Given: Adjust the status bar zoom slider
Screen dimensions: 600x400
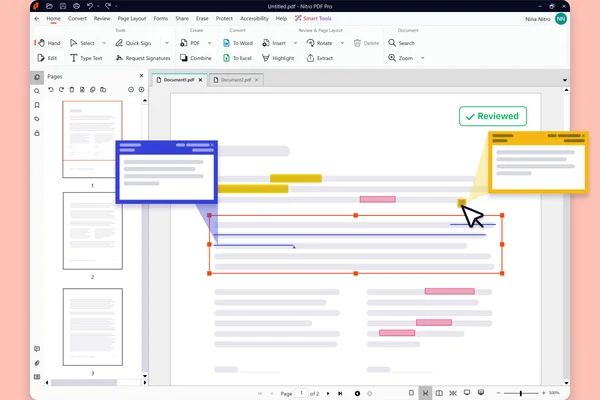Looking at the screenshot, I should 521,393.
